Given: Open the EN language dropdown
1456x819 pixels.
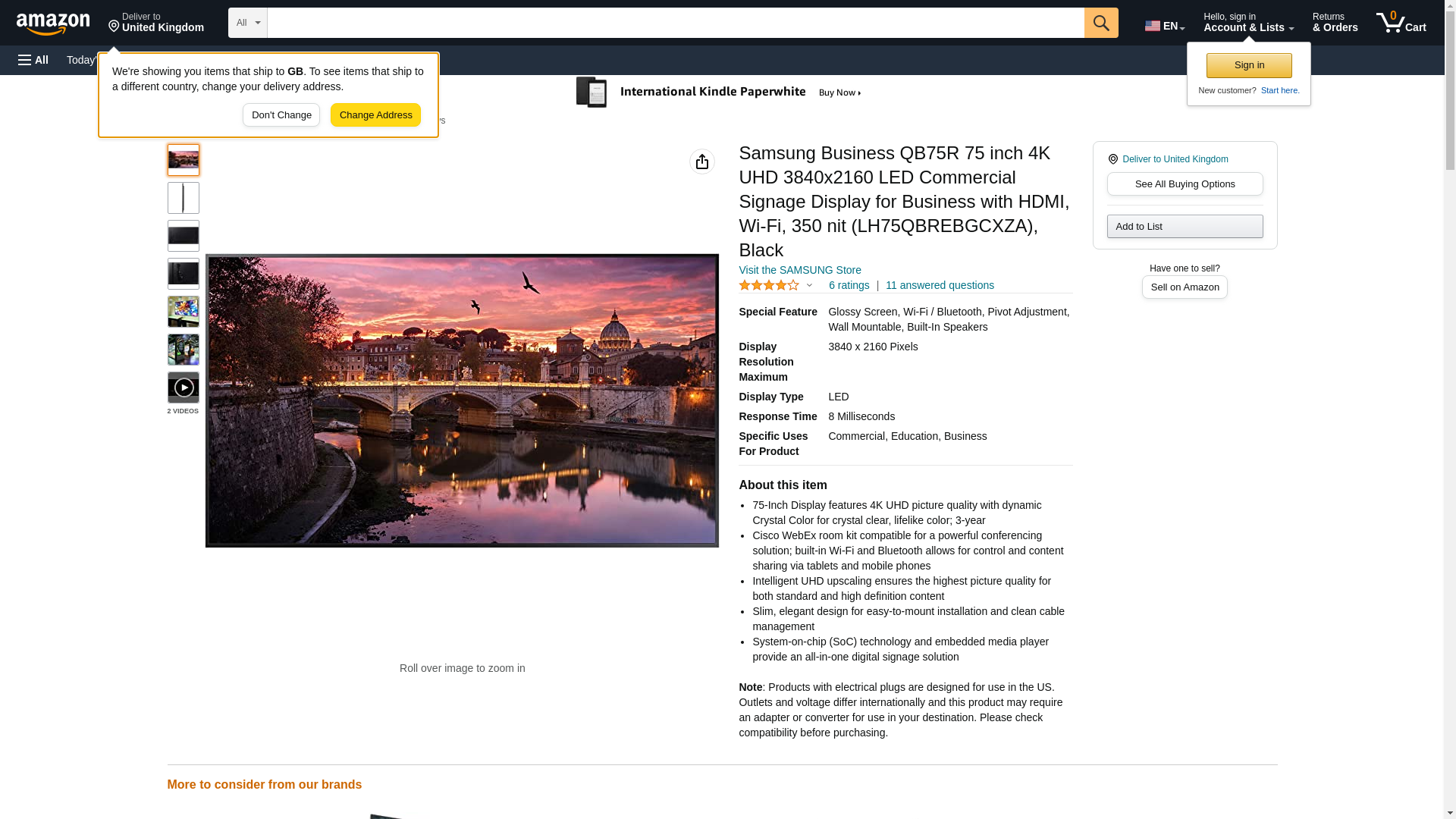Looking at the screenshot, I should point(1164,25).
